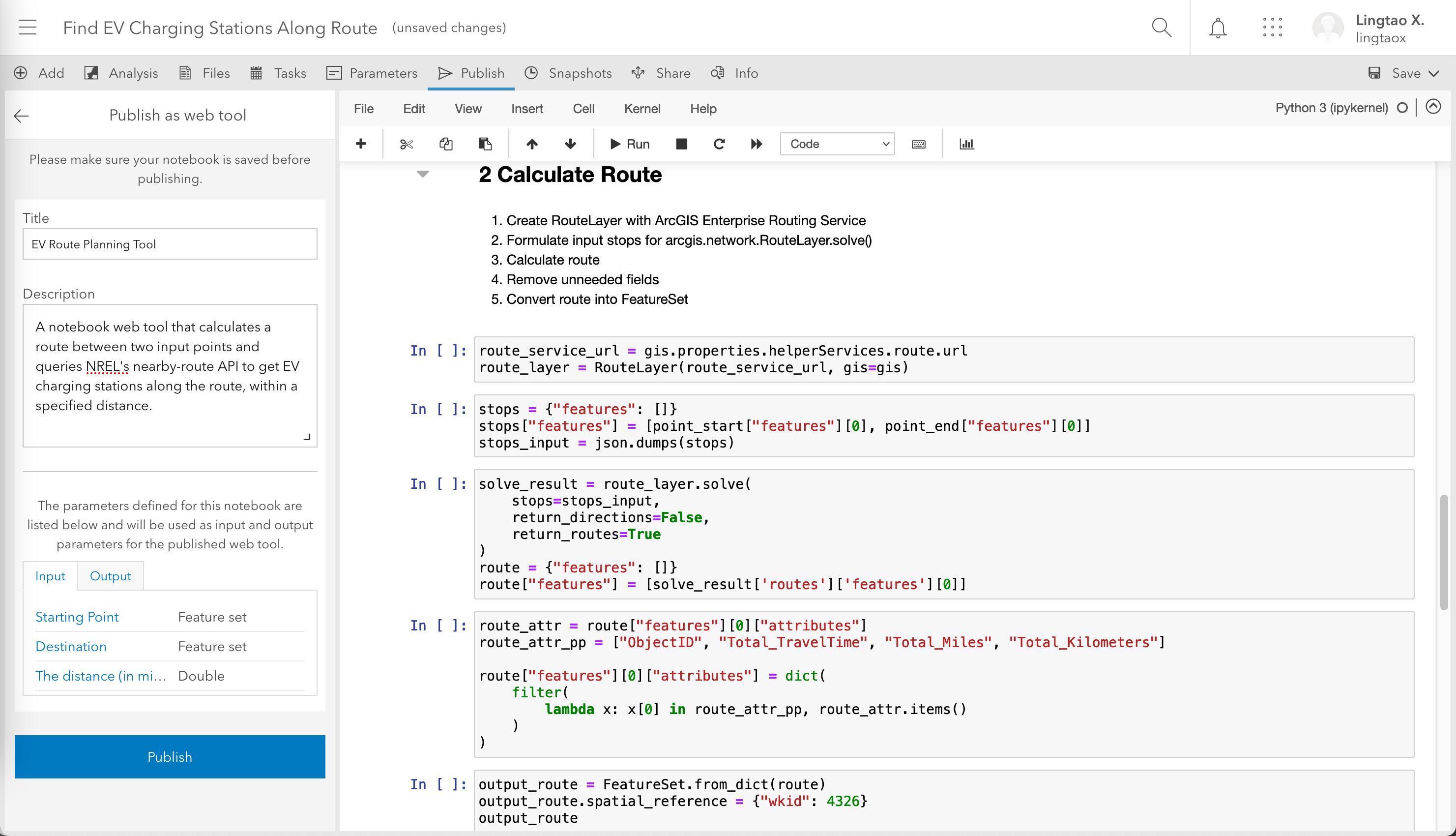
Task: Click the fast-forward cells icon
Action: [757, 143]
